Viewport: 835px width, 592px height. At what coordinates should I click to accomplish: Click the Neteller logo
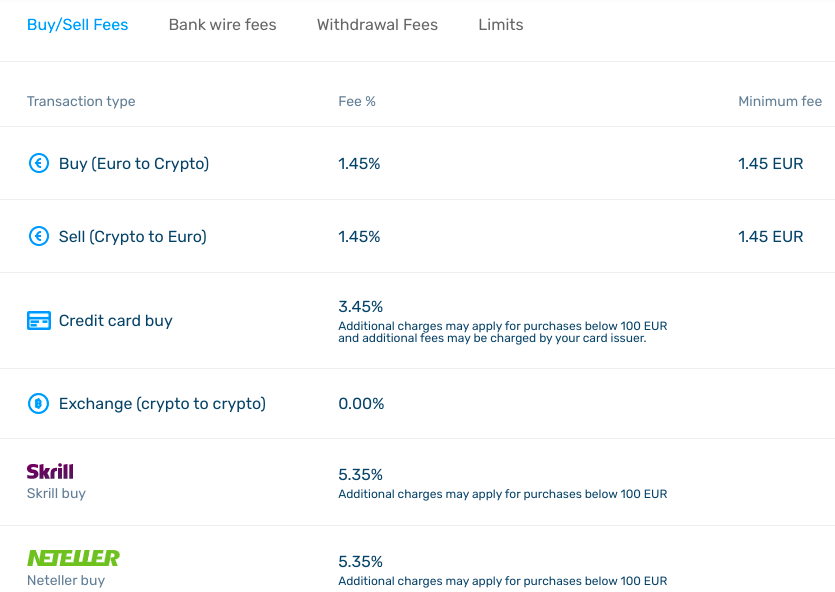pos(73,558)
